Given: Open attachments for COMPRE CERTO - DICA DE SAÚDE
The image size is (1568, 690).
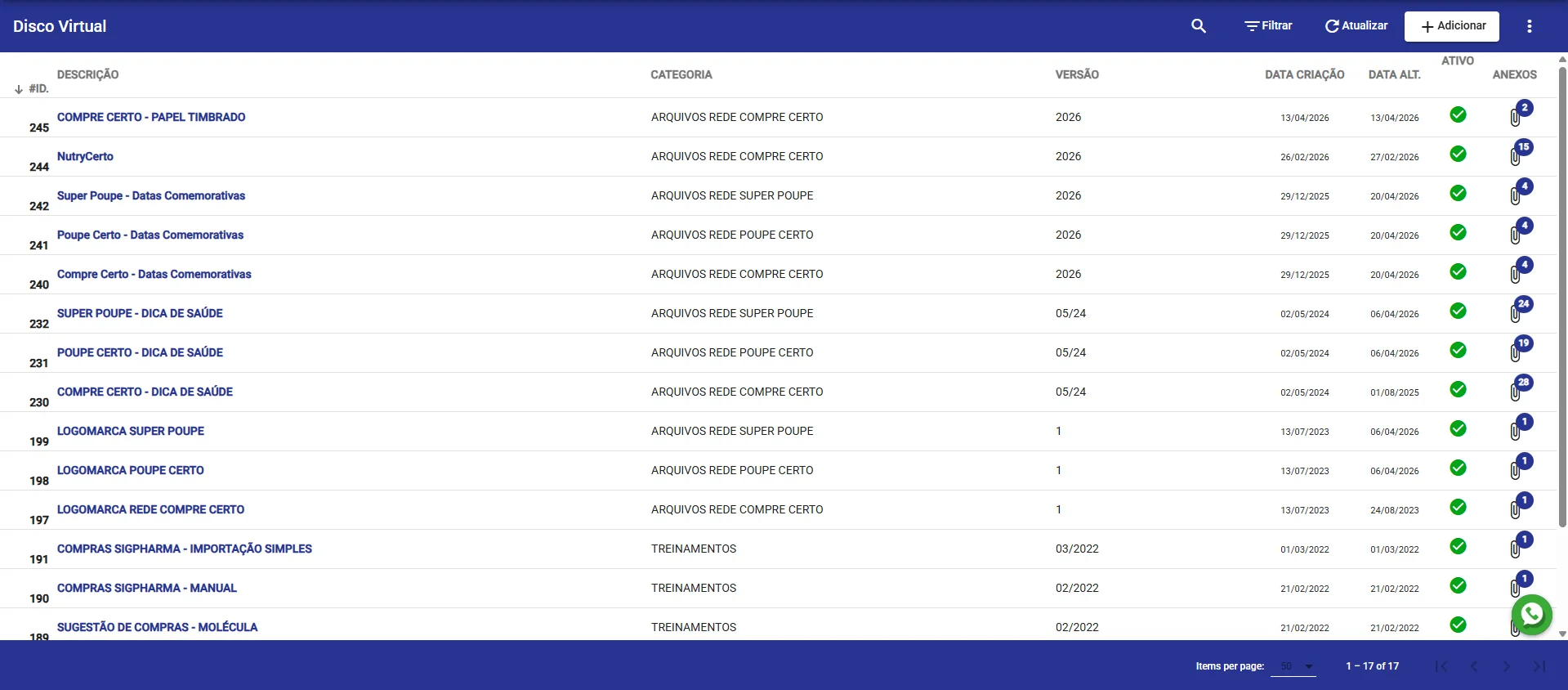Looking at the screenshot, I should [x=1521, y=388].
